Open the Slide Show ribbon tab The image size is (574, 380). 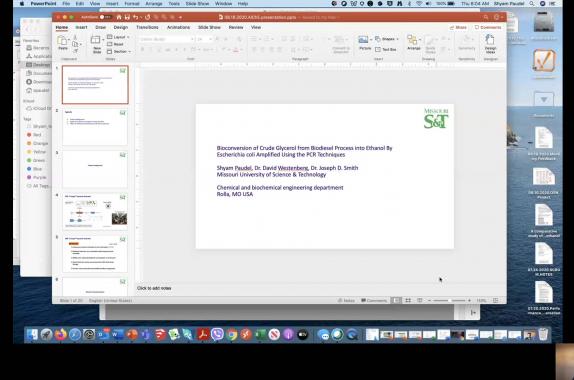(x=209, y=27)
